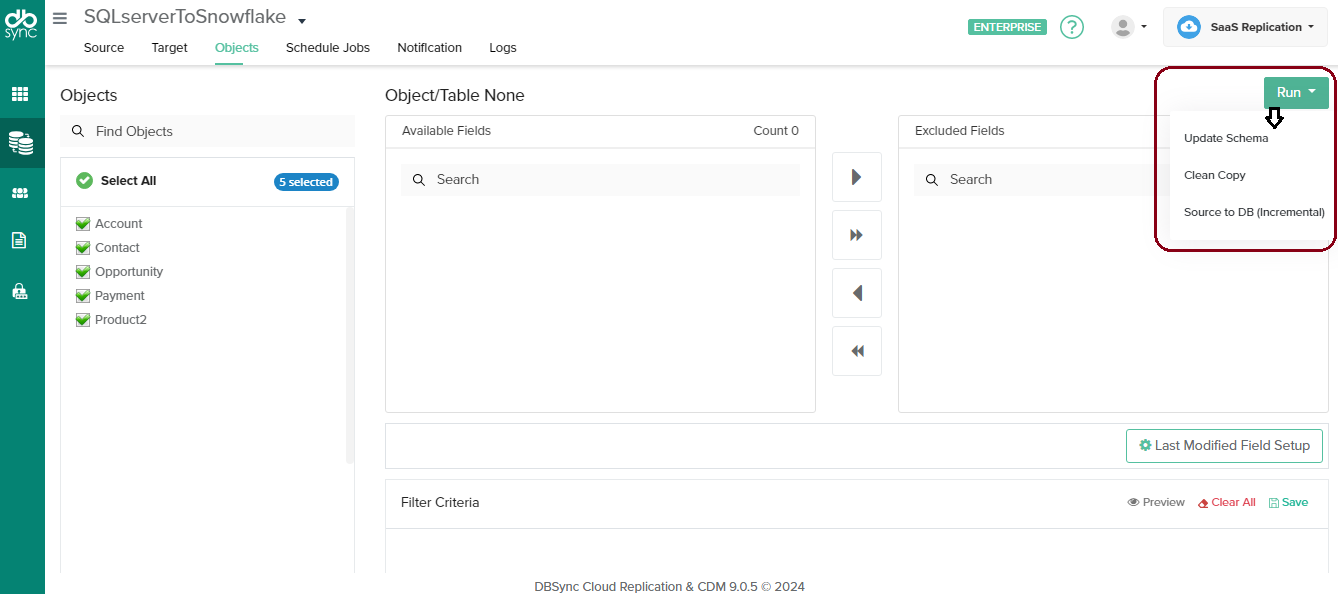Expand the user account avatar dropdown
The image size is (1338, 594).
click(x=1129, y=26)
